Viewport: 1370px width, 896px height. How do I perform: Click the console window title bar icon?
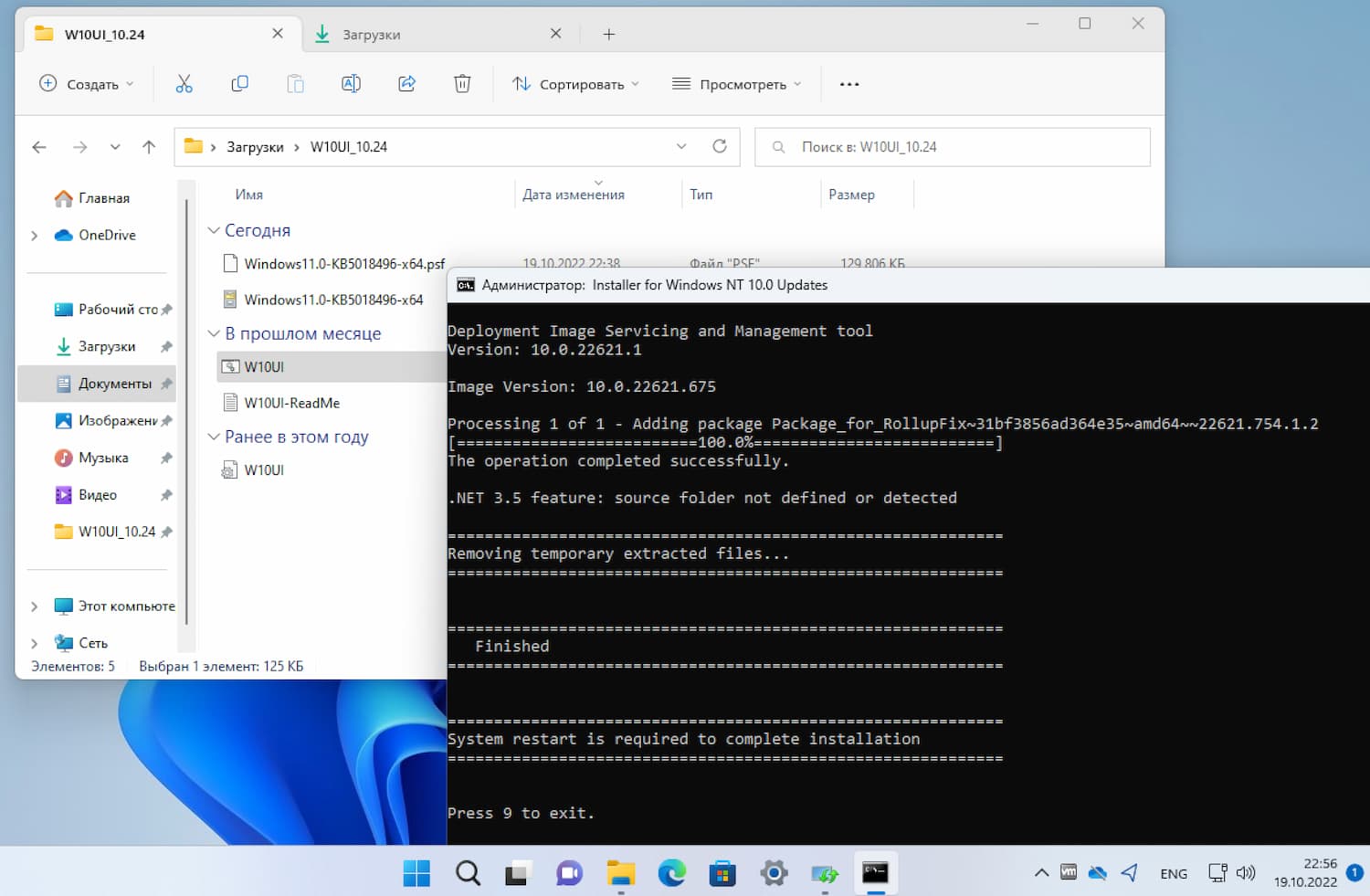click(466, 285)
